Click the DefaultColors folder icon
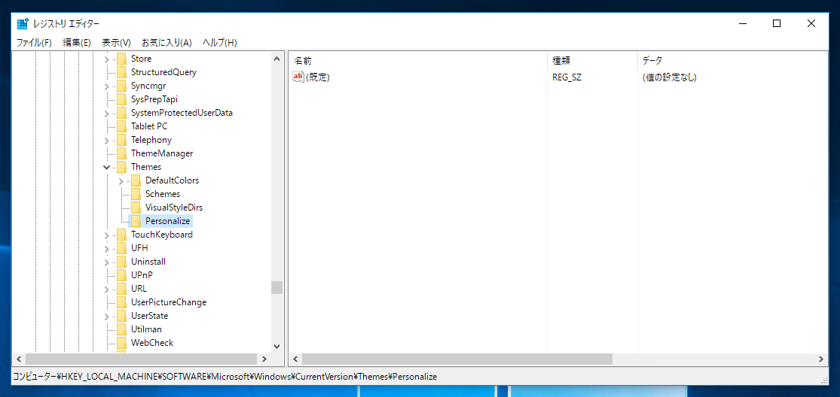840x397 pixels. click(x=136, y=181)
